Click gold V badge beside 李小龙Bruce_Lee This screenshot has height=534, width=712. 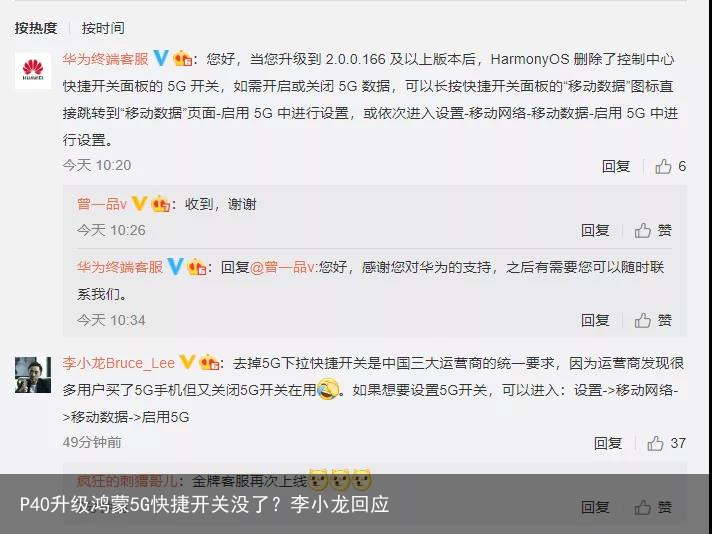(x=187, y=362)
